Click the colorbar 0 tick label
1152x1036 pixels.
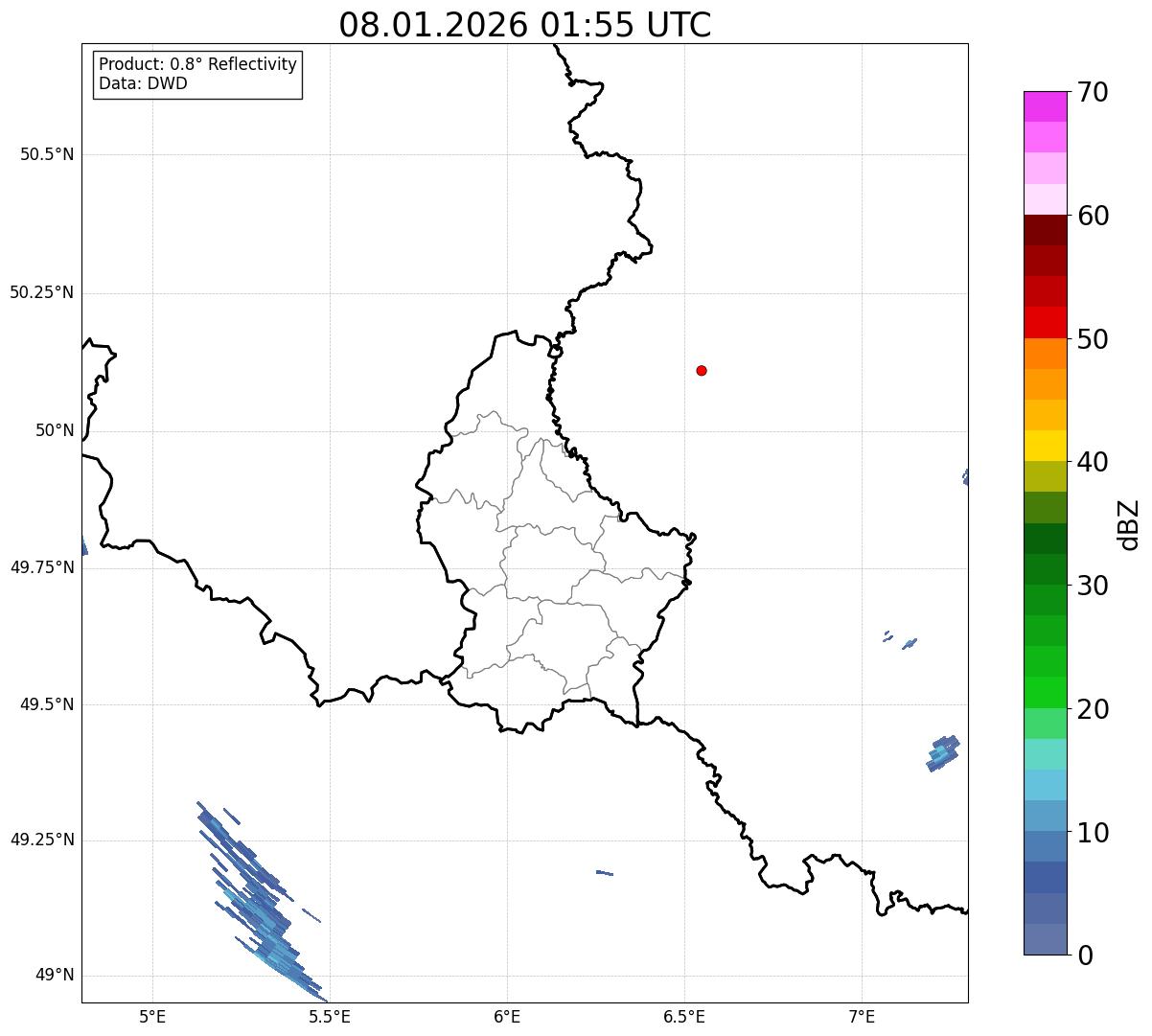(1084, 955)
